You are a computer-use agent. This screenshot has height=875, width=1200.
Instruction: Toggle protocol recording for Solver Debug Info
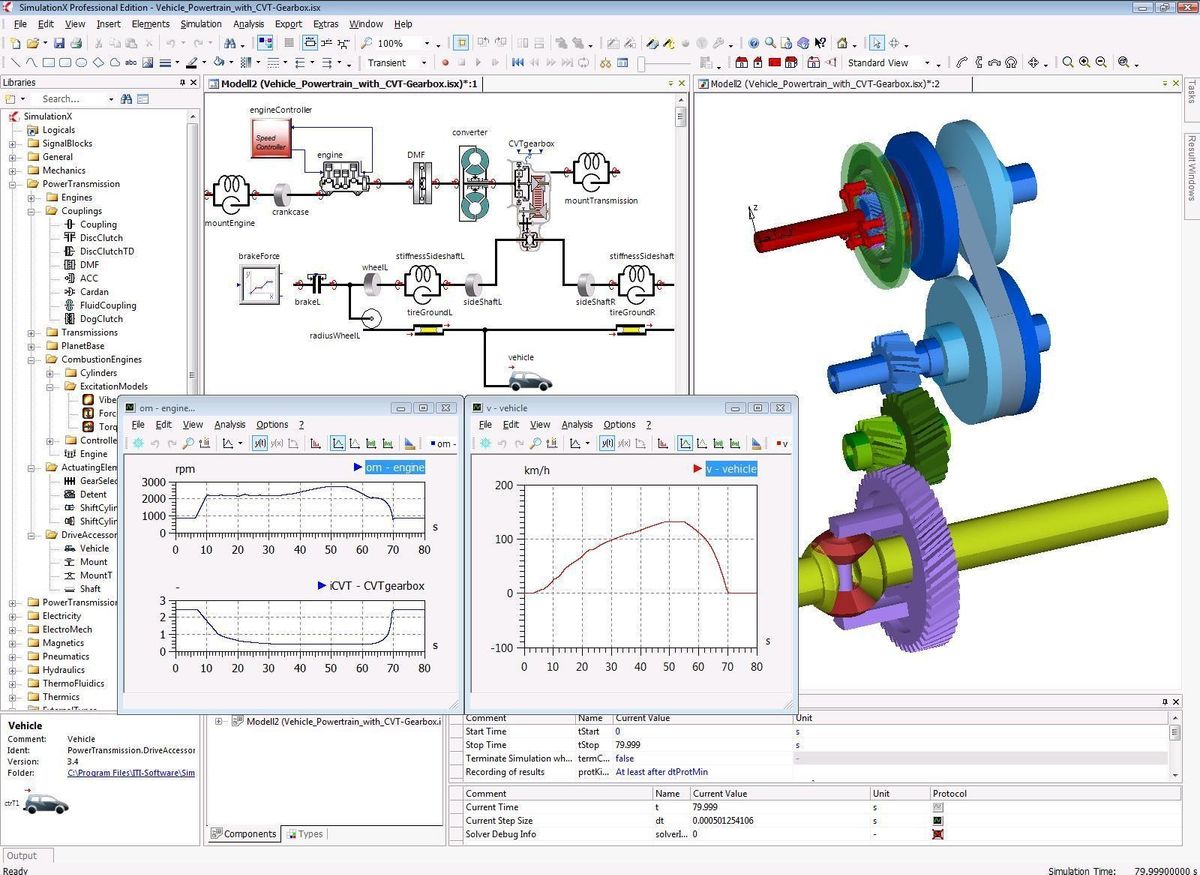938,834
